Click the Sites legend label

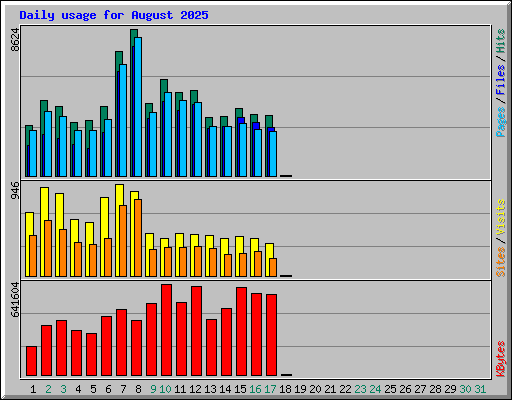coord(500,262)
